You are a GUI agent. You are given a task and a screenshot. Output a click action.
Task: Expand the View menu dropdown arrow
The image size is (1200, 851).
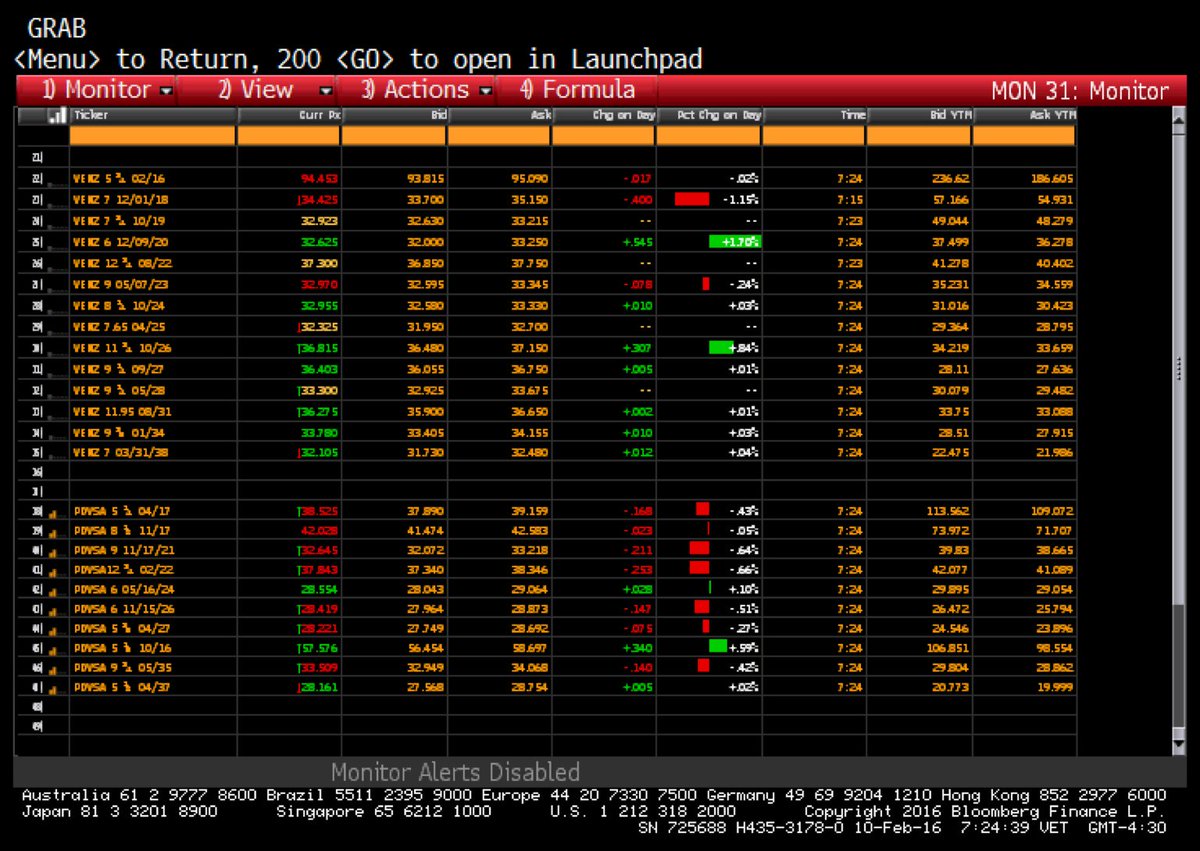point(325,91)
